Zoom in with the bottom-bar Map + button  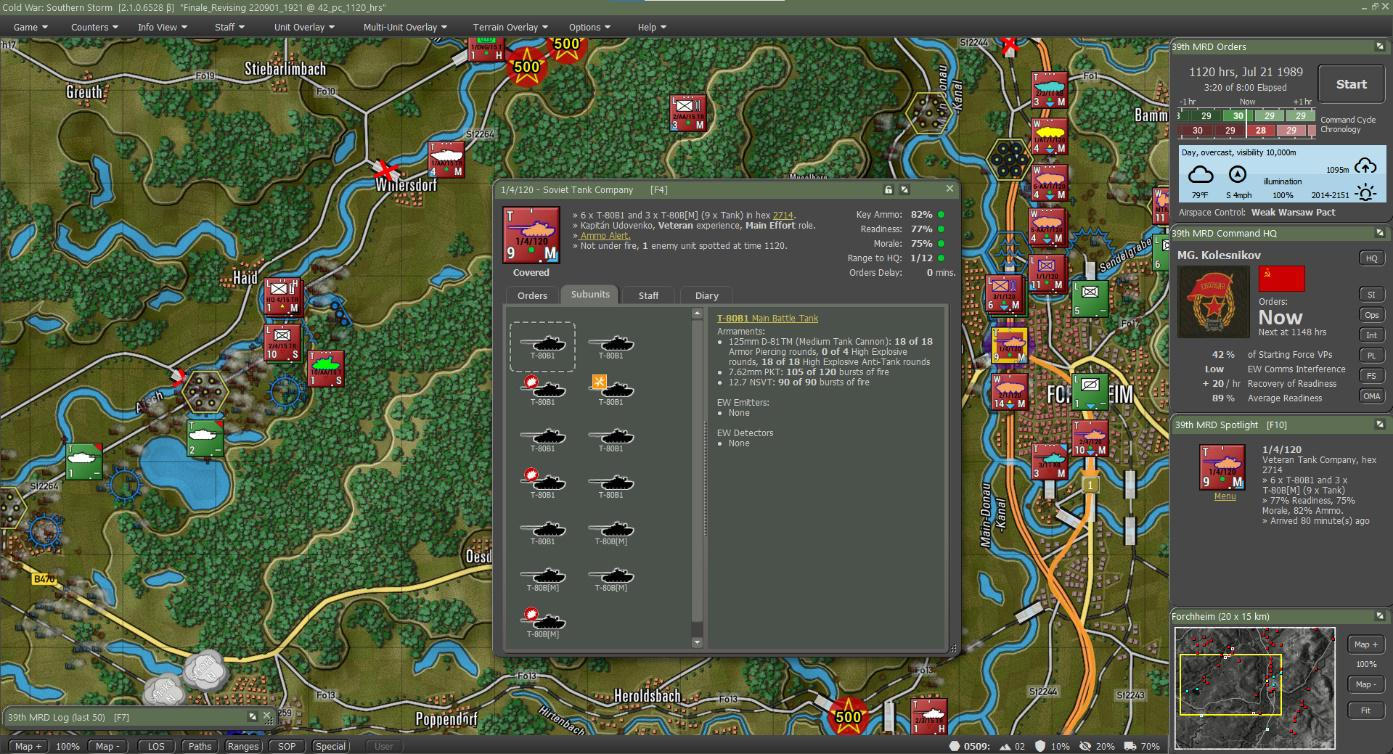click(x=26, y=746)
